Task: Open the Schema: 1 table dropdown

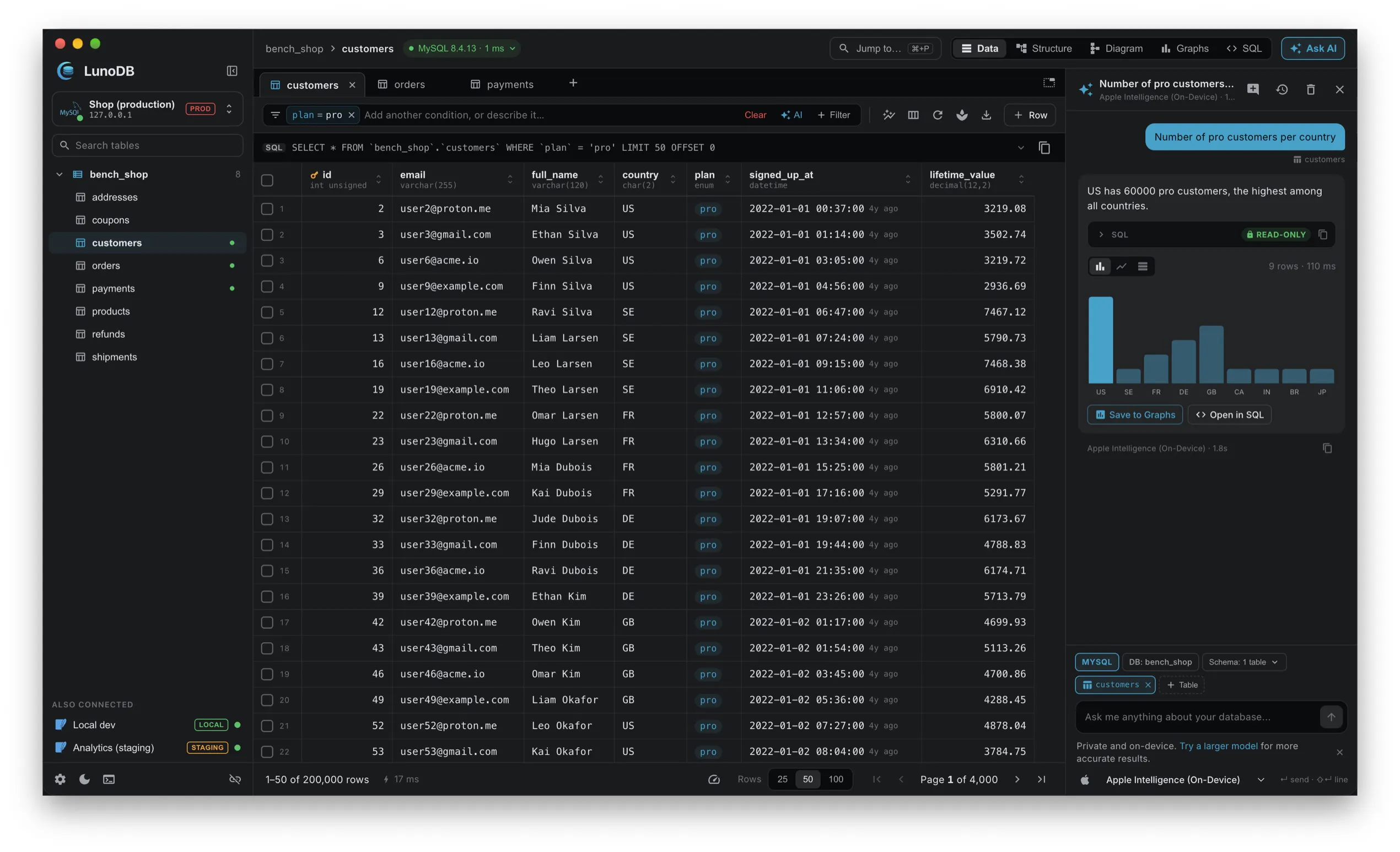Action: point(1244,662)
